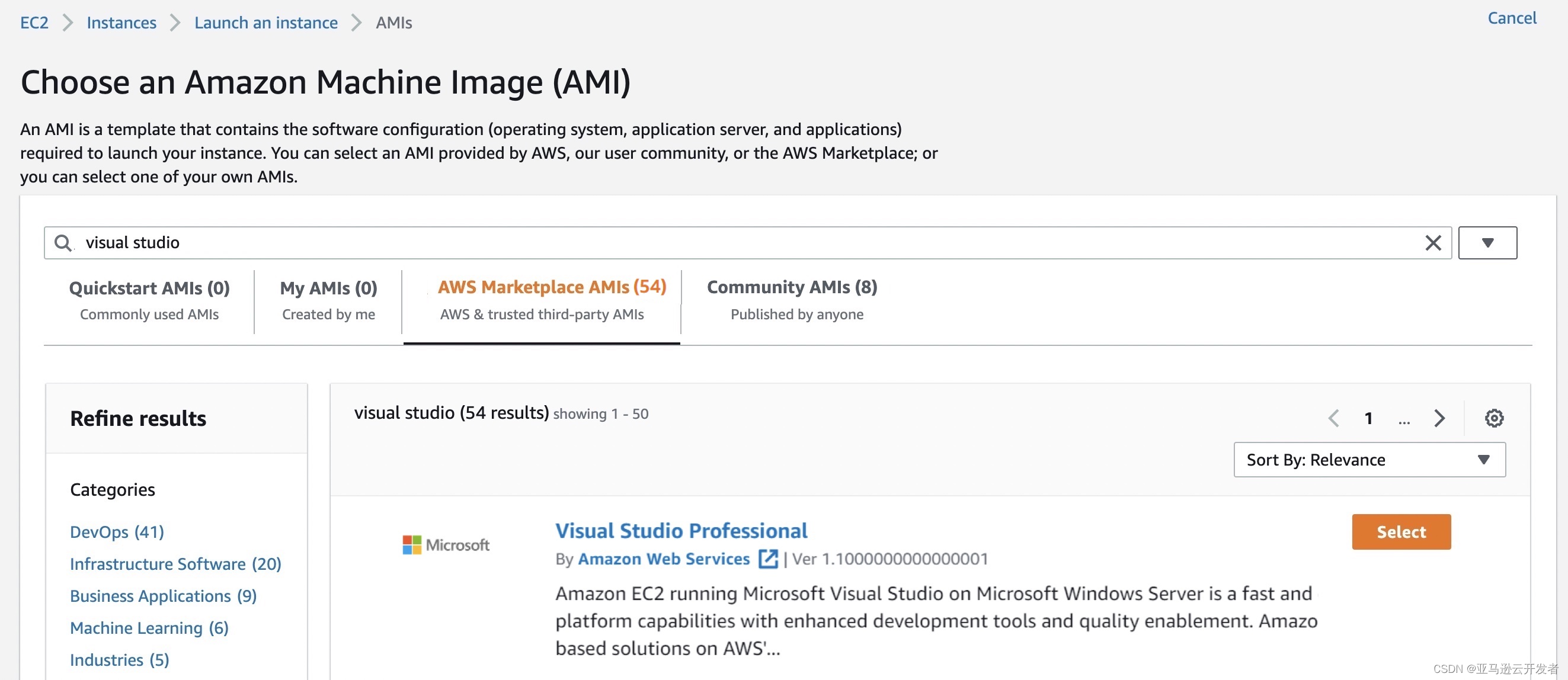
Task: Open results display settings via gear icon
Action: tap(1493, 418)
